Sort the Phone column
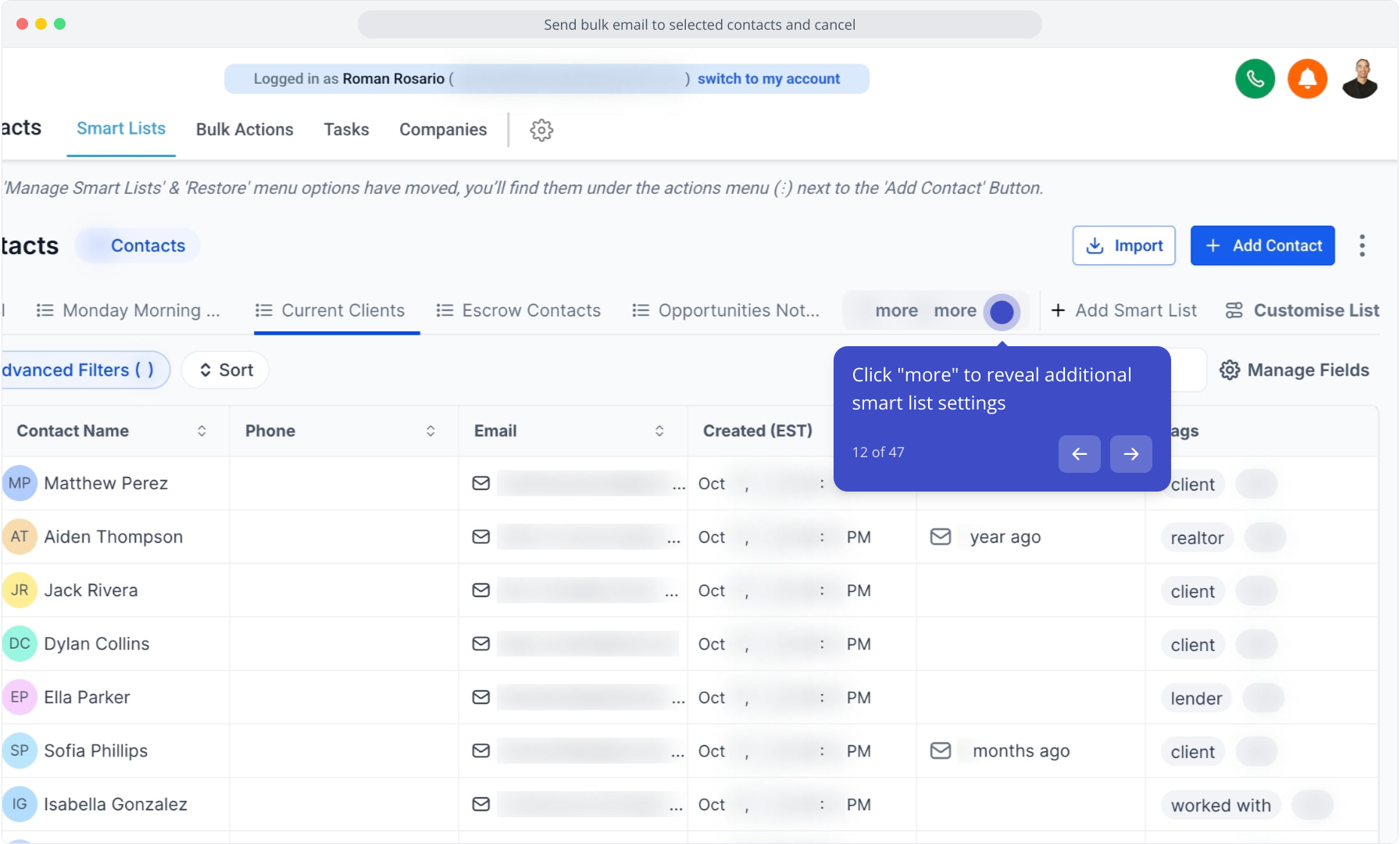 pos(430,431)
